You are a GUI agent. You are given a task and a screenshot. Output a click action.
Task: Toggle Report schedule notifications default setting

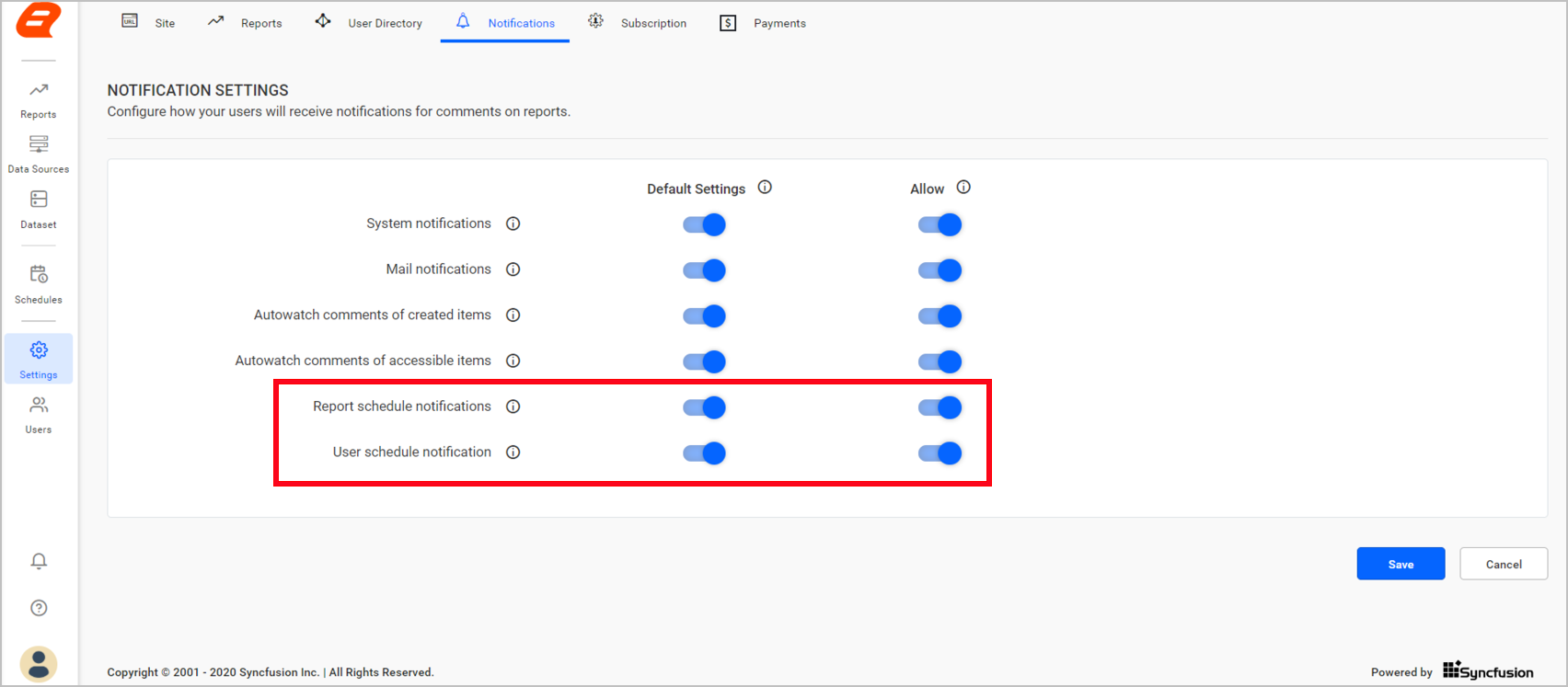pyautogui.click(x=705, y=407)
